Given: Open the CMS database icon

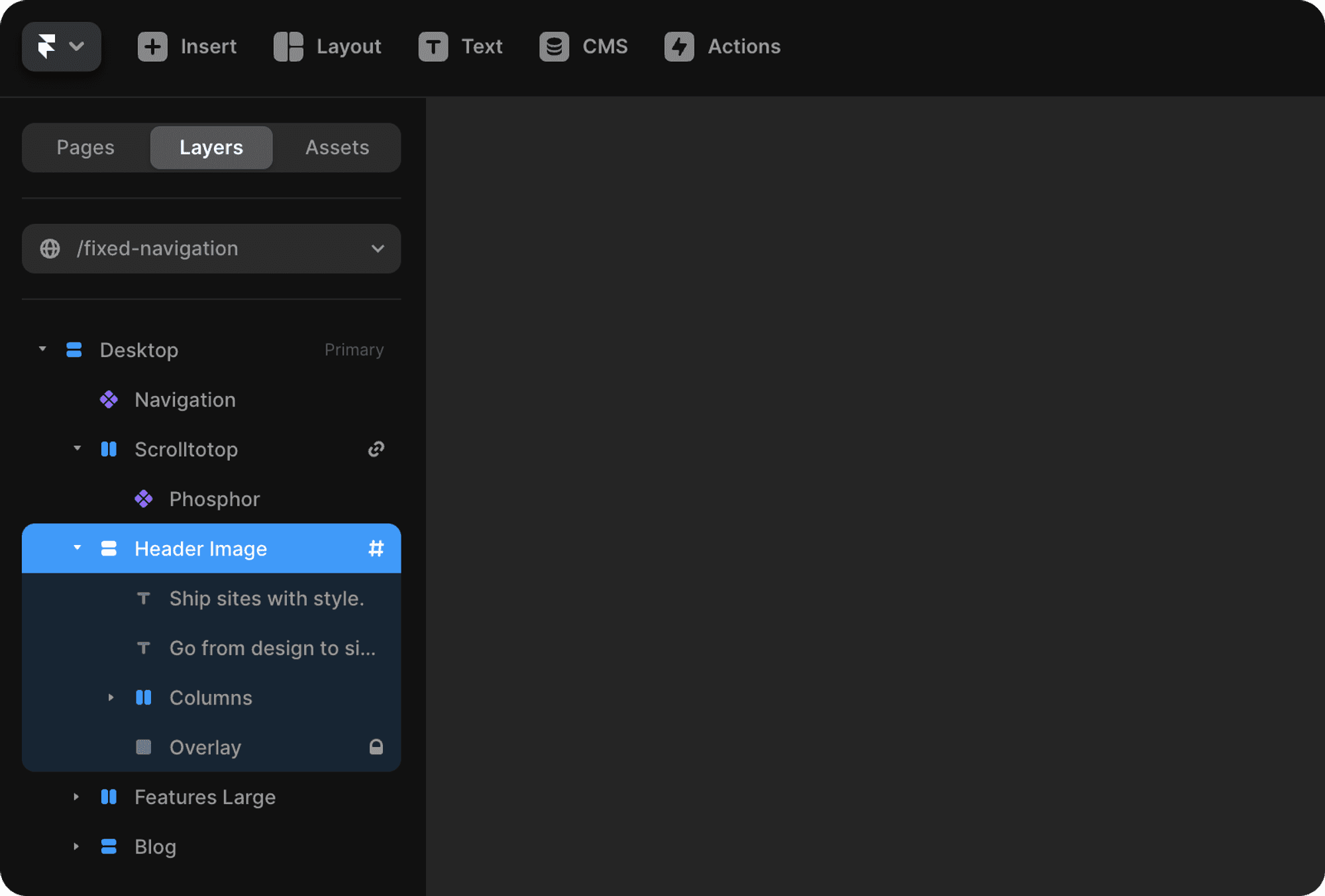Looking at the screenshot, I should tap(554, 46).
